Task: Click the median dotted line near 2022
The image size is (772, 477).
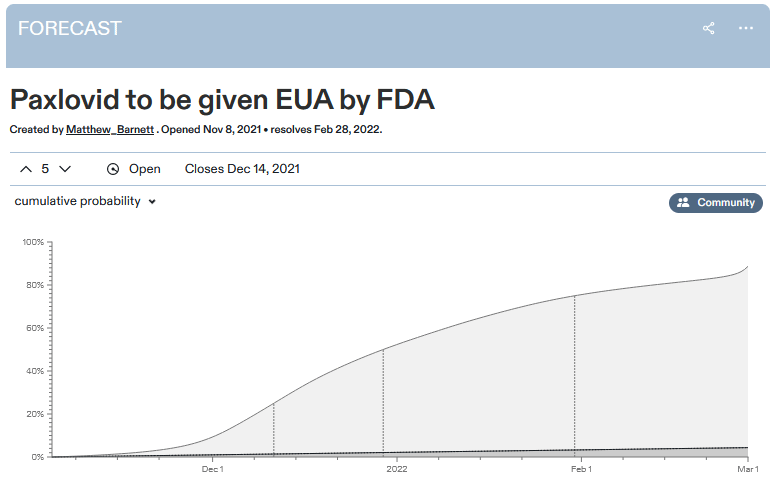Action: click(383, 403)
